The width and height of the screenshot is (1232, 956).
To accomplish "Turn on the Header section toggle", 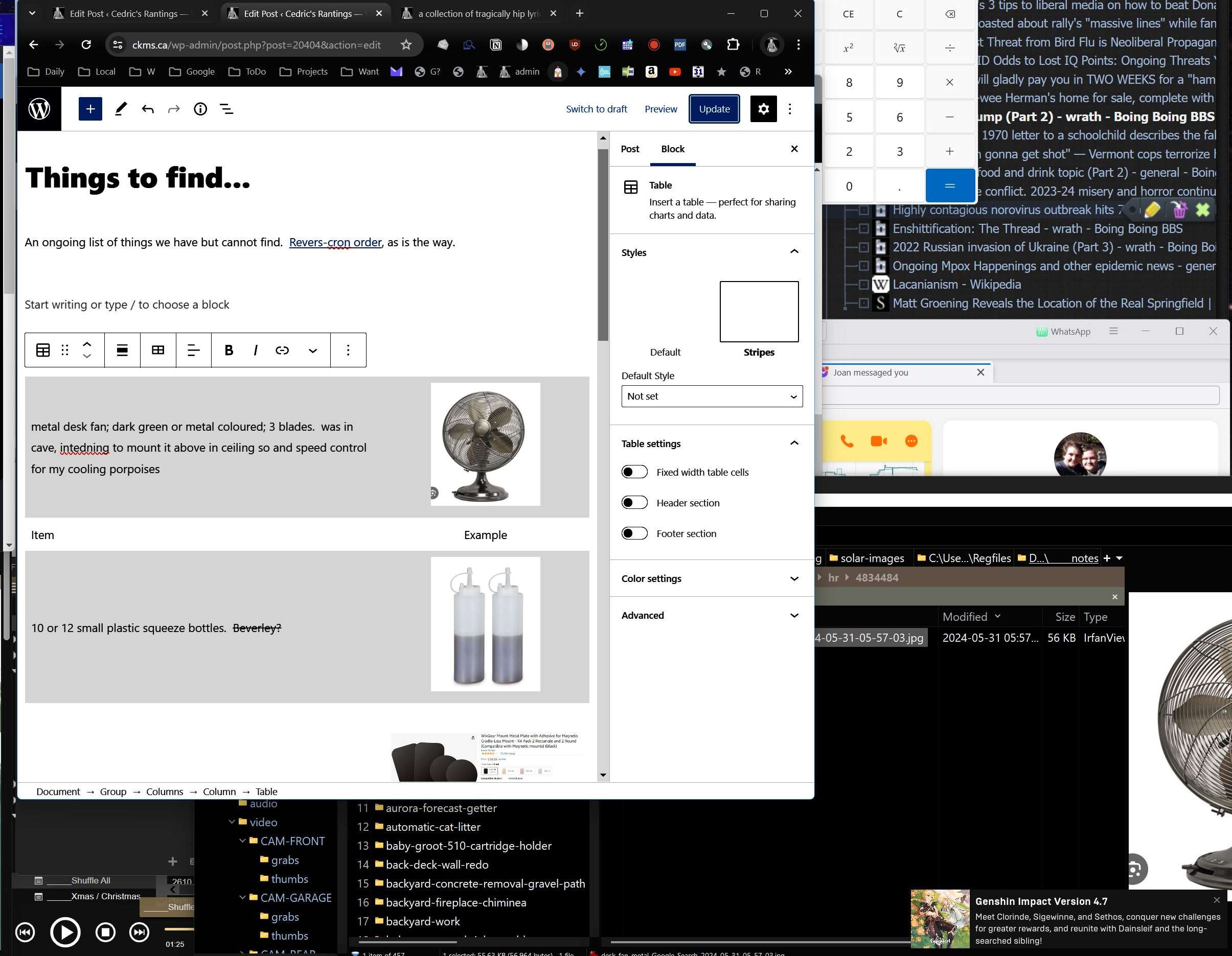I will pyautogui.click(x=634, y=502).
